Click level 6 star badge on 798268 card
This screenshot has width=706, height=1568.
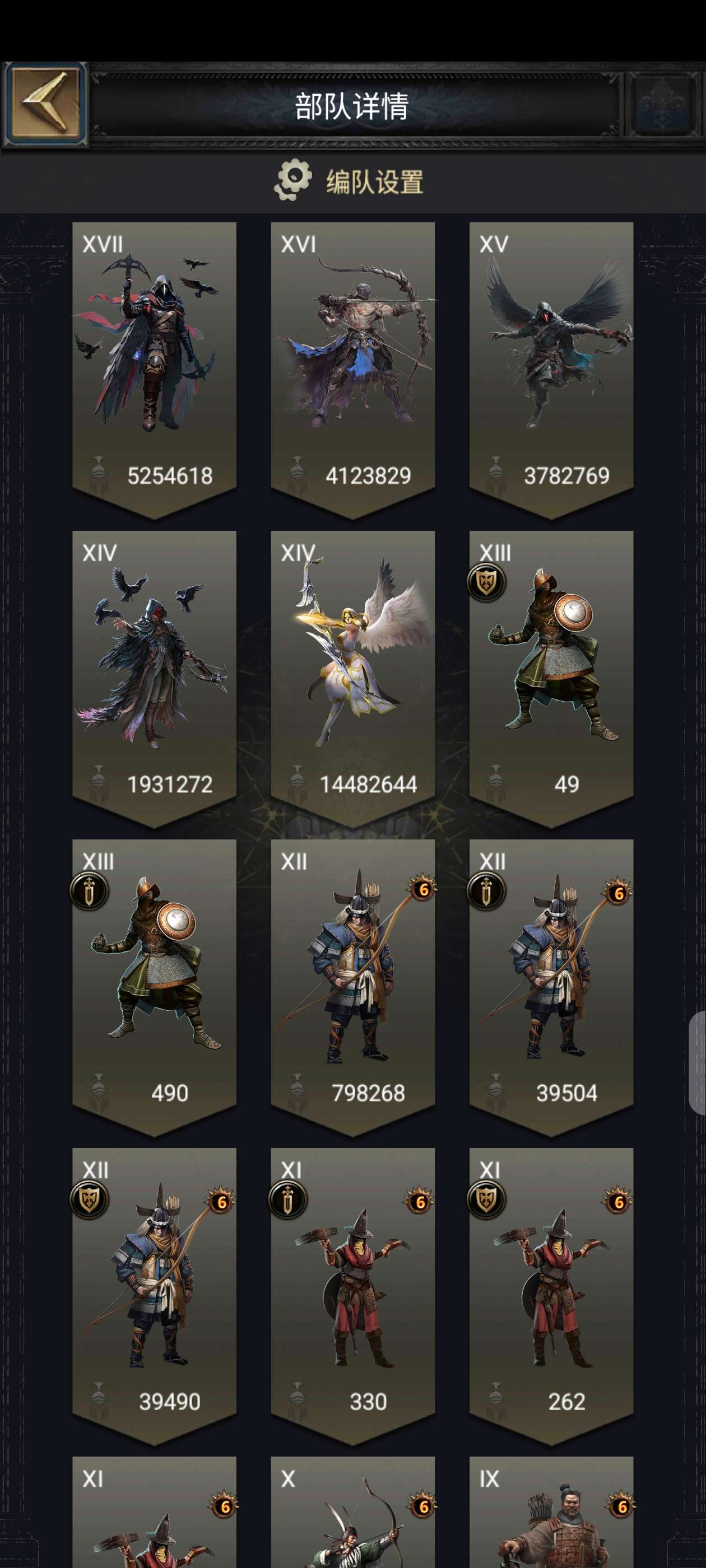coord(422,889)
